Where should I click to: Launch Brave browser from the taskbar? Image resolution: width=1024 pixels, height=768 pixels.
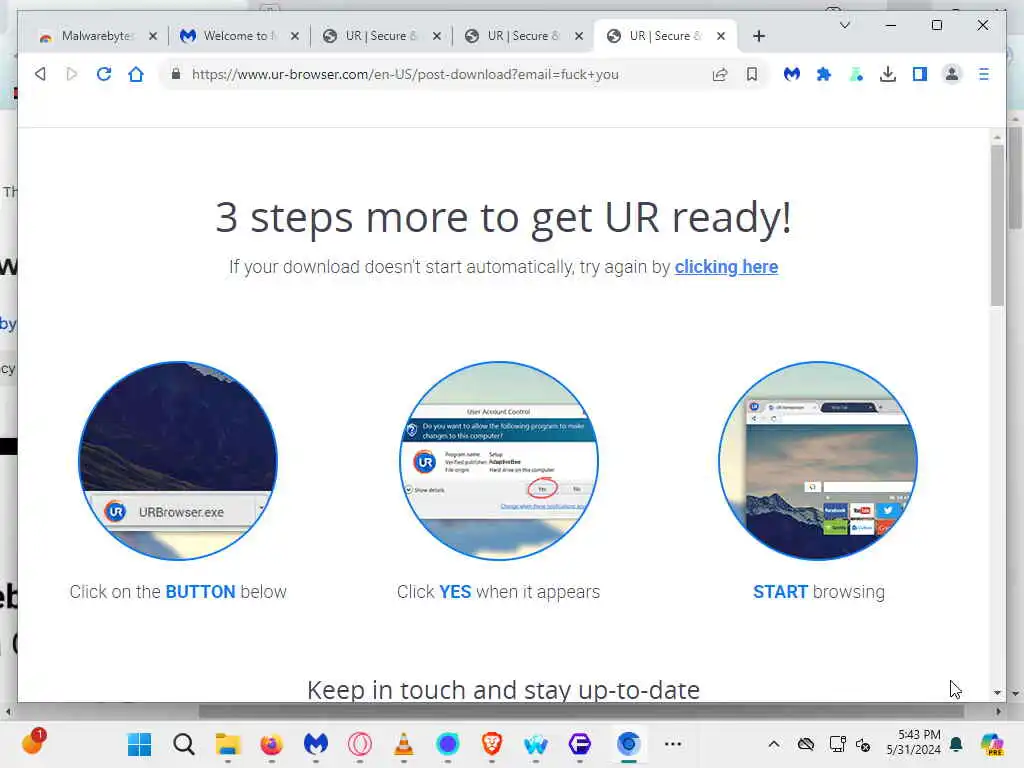492,744
